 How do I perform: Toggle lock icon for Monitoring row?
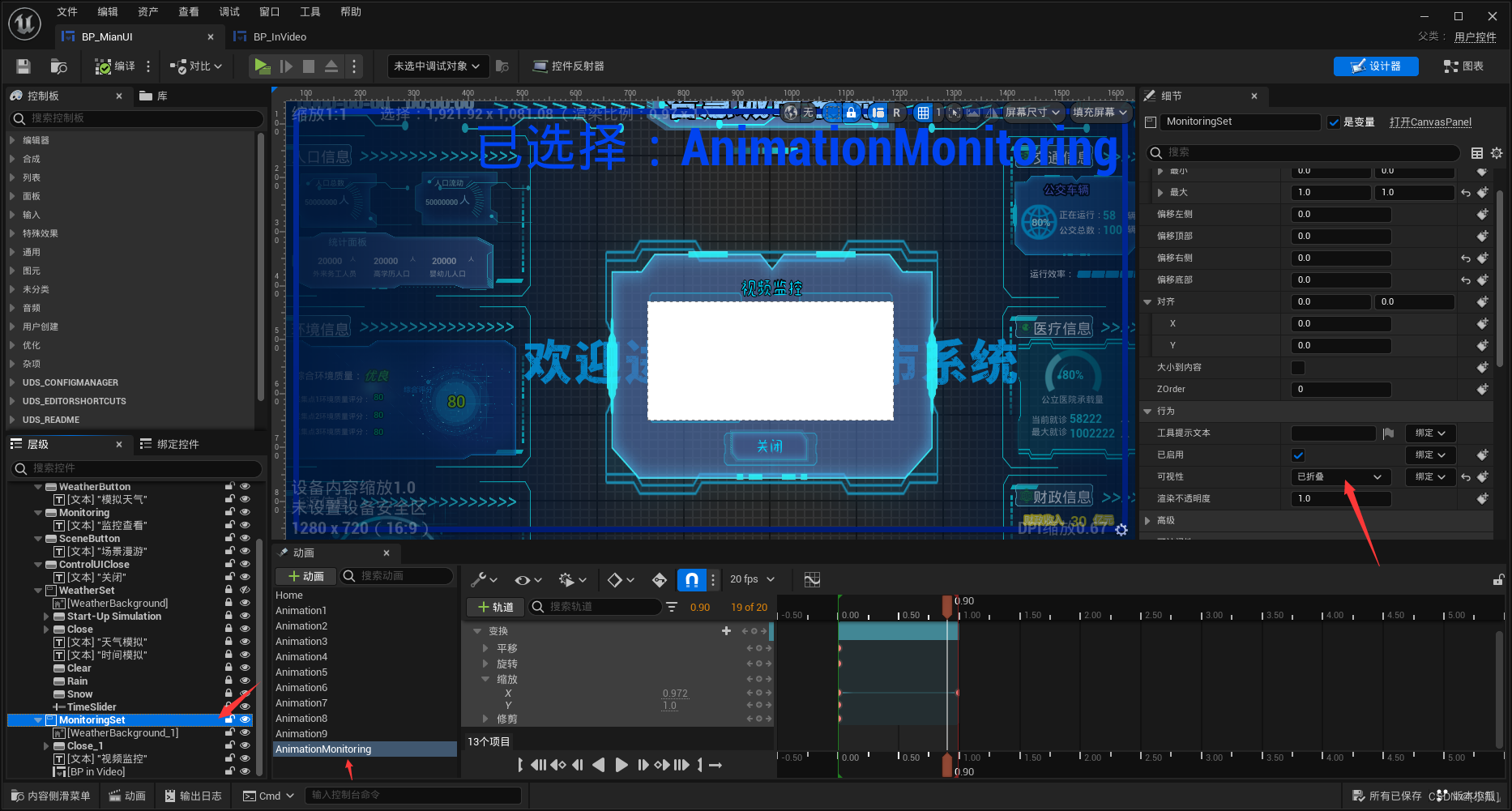(x=230, y=512)
